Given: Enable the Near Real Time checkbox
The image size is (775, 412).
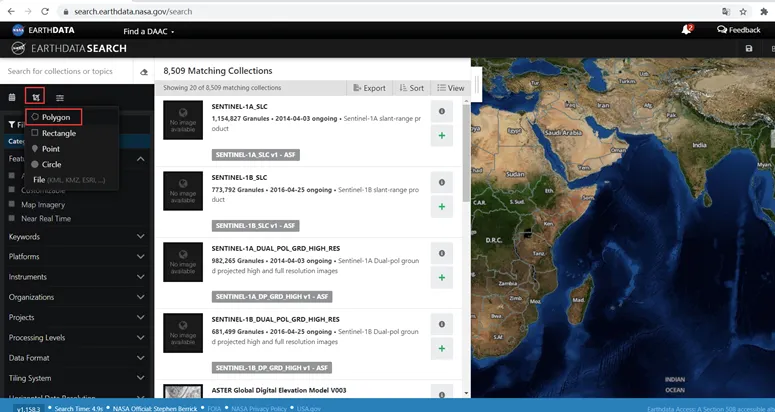Looking at the screenshot, I should pos(12,218).
